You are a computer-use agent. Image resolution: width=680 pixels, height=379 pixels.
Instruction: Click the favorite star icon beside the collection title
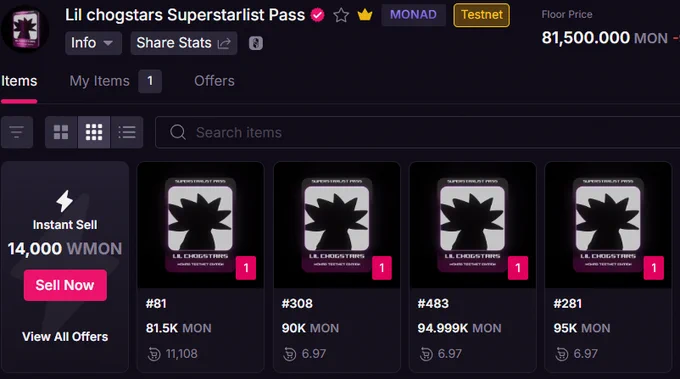(x=341, y=15)
